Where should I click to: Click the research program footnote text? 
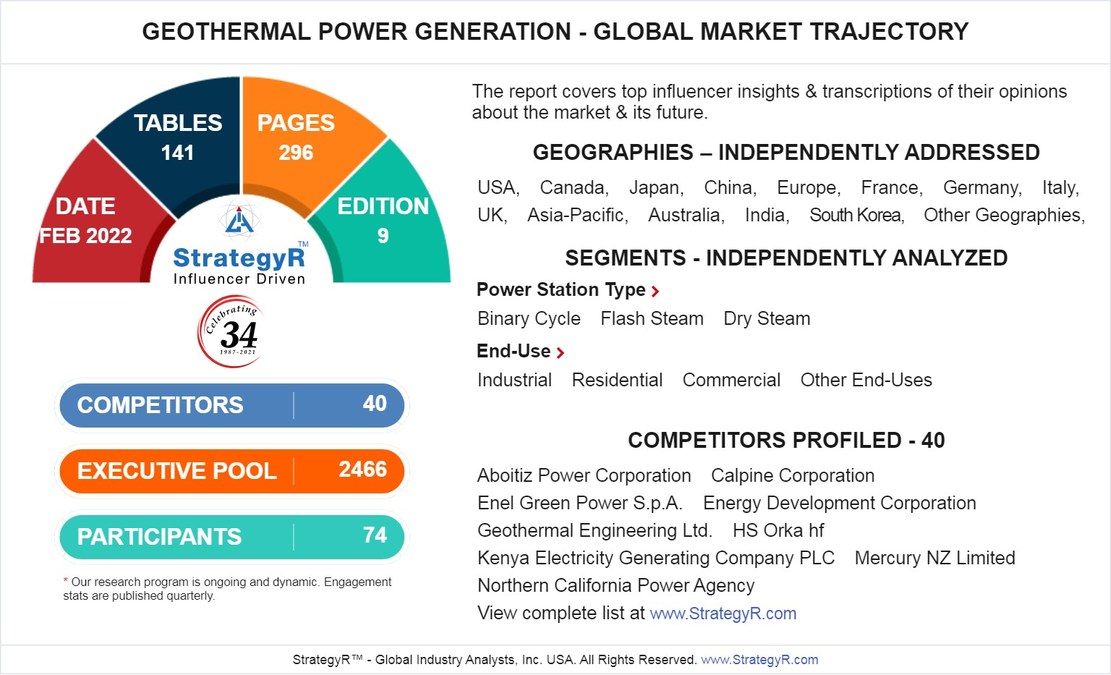click(227, 589)
